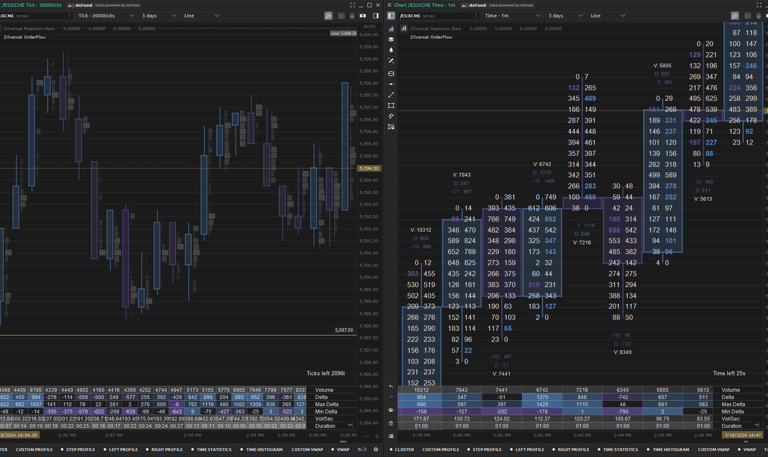Toggle STEP PROFILE in right bottom bar
This screenshot has width=768, height=457.
(484, 449)
